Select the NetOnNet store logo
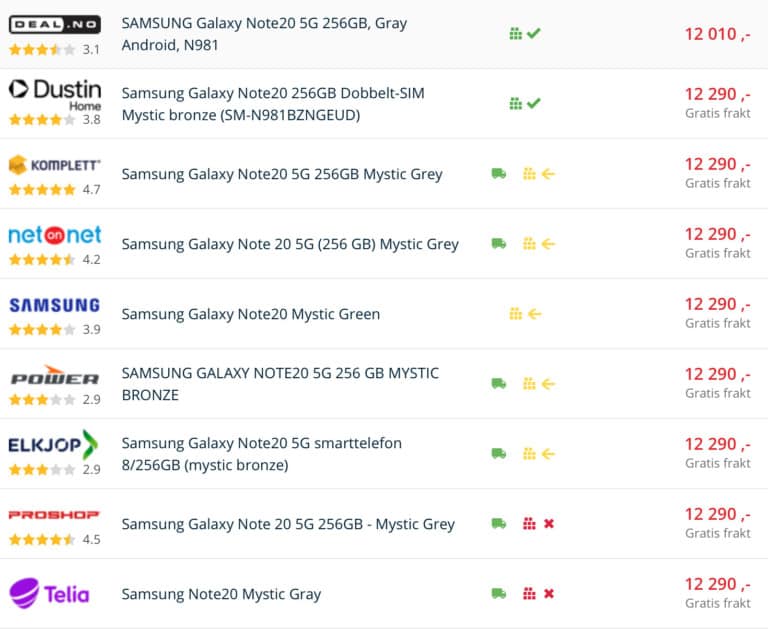Image resolution: width=768 pixels, height=629 pixels. (x=55, y=235)
